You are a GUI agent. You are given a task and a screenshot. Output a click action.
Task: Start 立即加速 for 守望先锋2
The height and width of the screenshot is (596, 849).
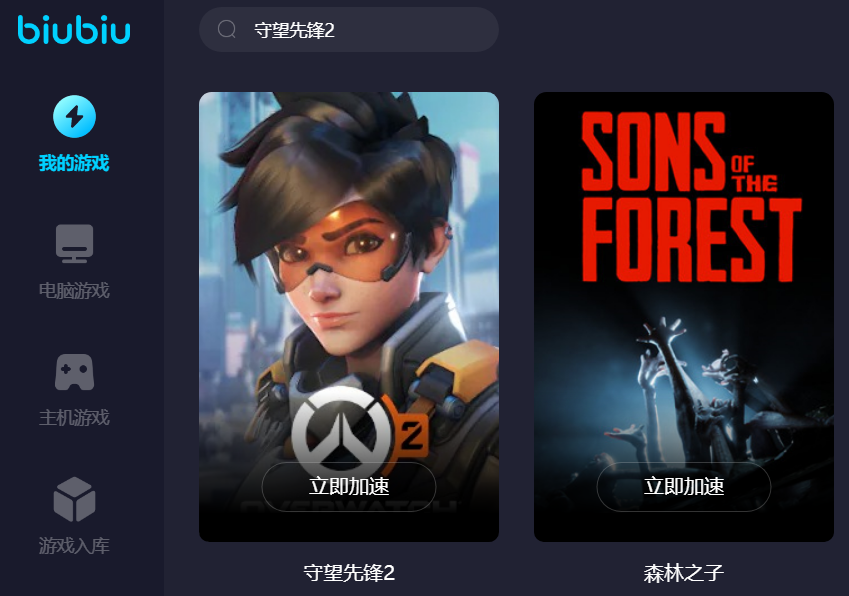tap(349, 487)
